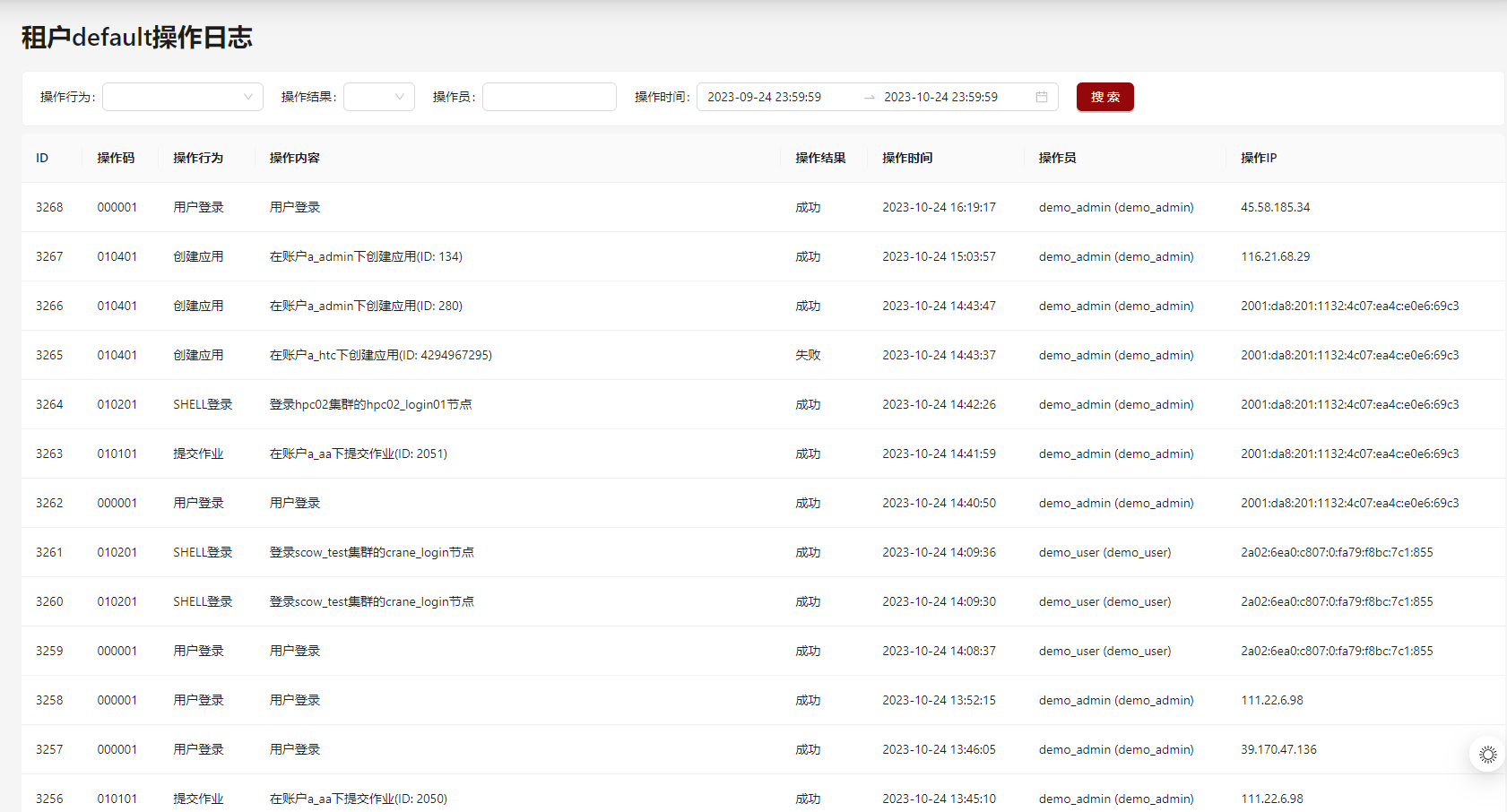Select the 失败 result in row 3265

[x=807, y=355]
